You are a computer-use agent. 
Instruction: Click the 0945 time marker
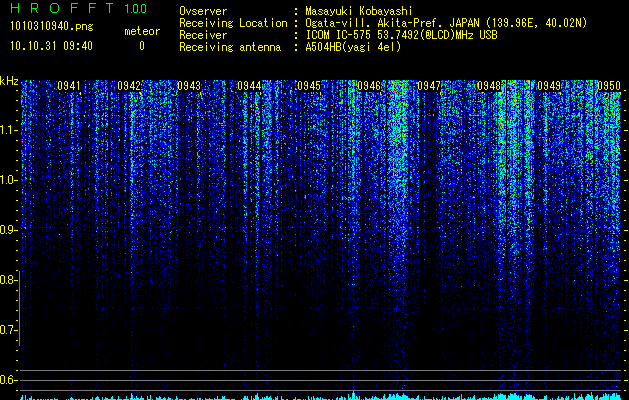[x=309, y=86]
